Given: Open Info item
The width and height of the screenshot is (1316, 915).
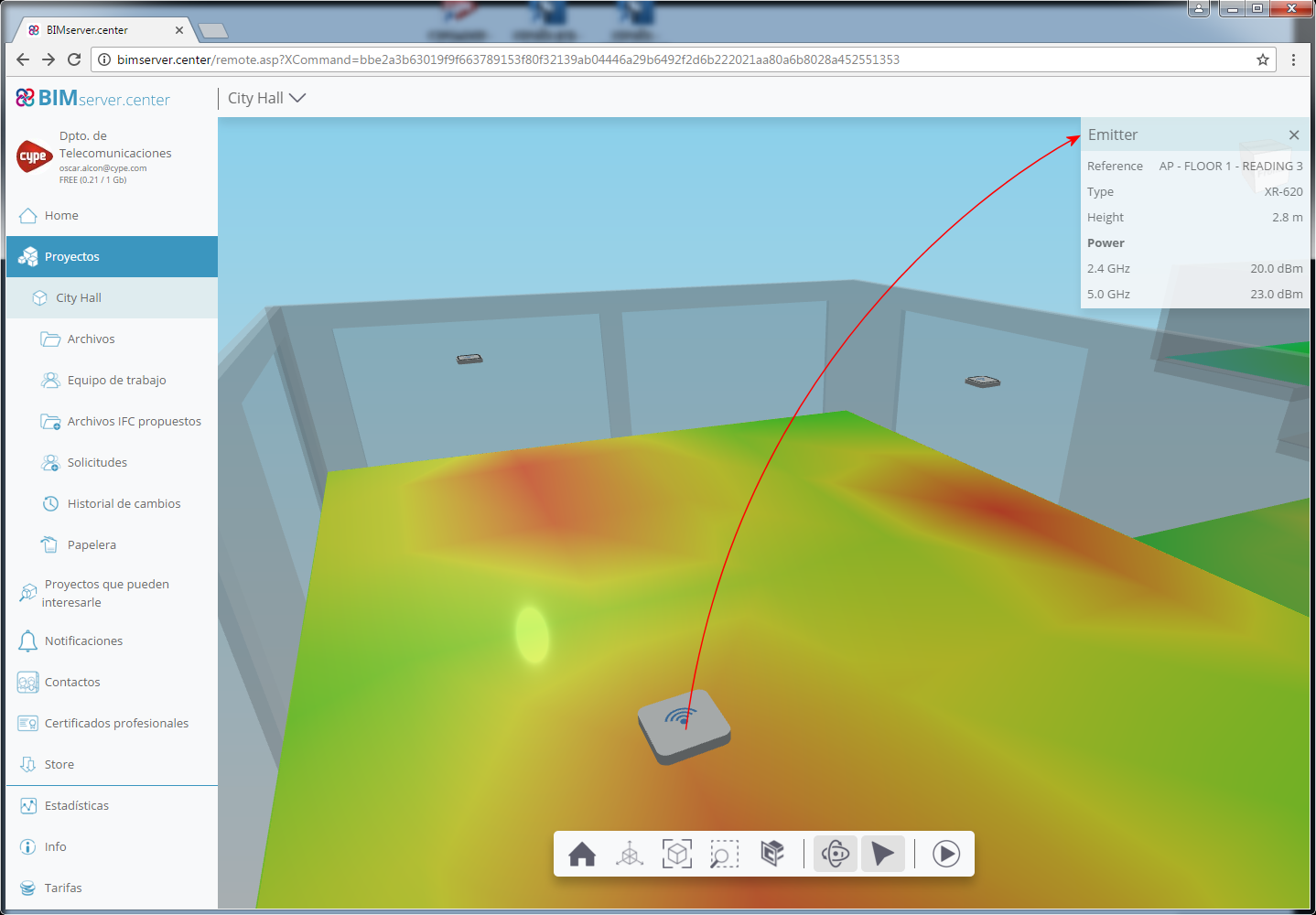Looking at the screenshot, I should point(112,847).
